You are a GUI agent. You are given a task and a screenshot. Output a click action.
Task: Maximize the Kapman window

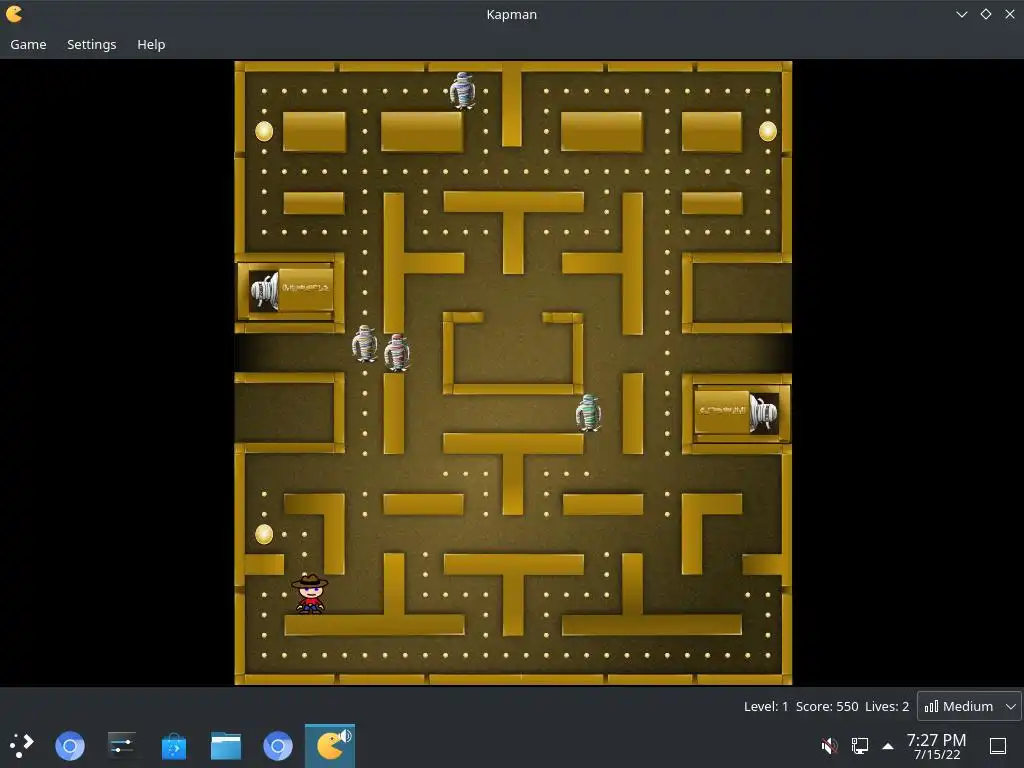click(985, 14)
